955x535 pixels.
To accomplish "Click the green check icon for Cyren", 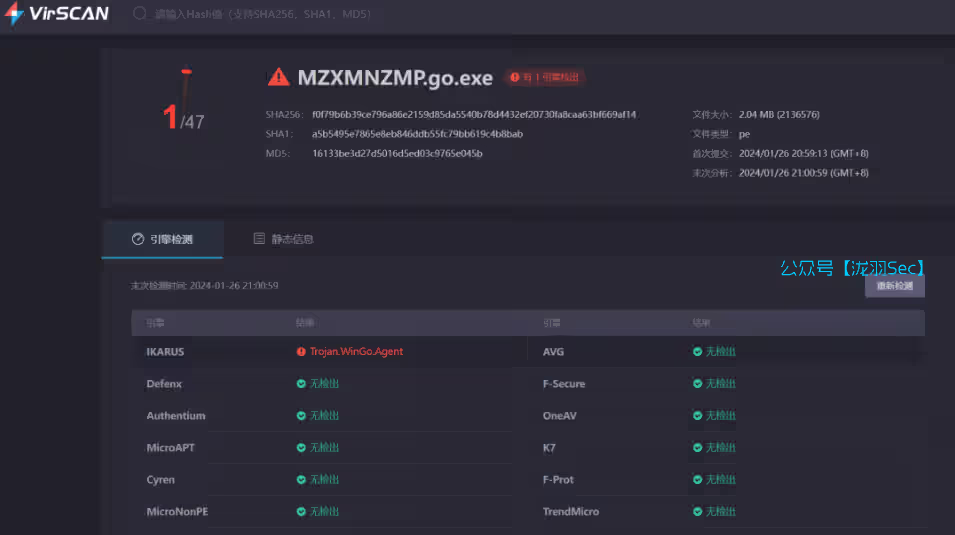I will point(301,480).
